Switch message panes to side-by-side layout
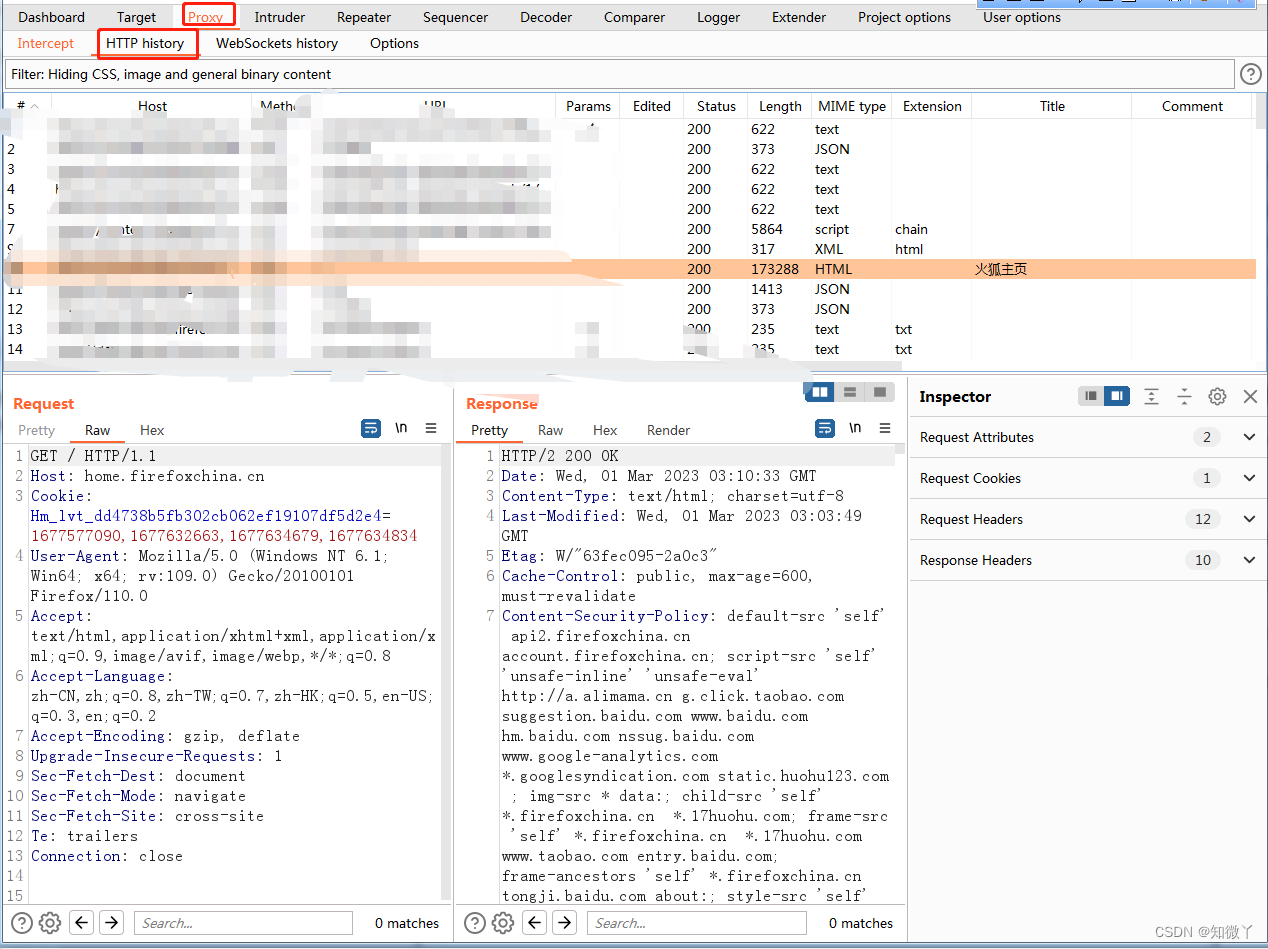 tap(819, 393)
